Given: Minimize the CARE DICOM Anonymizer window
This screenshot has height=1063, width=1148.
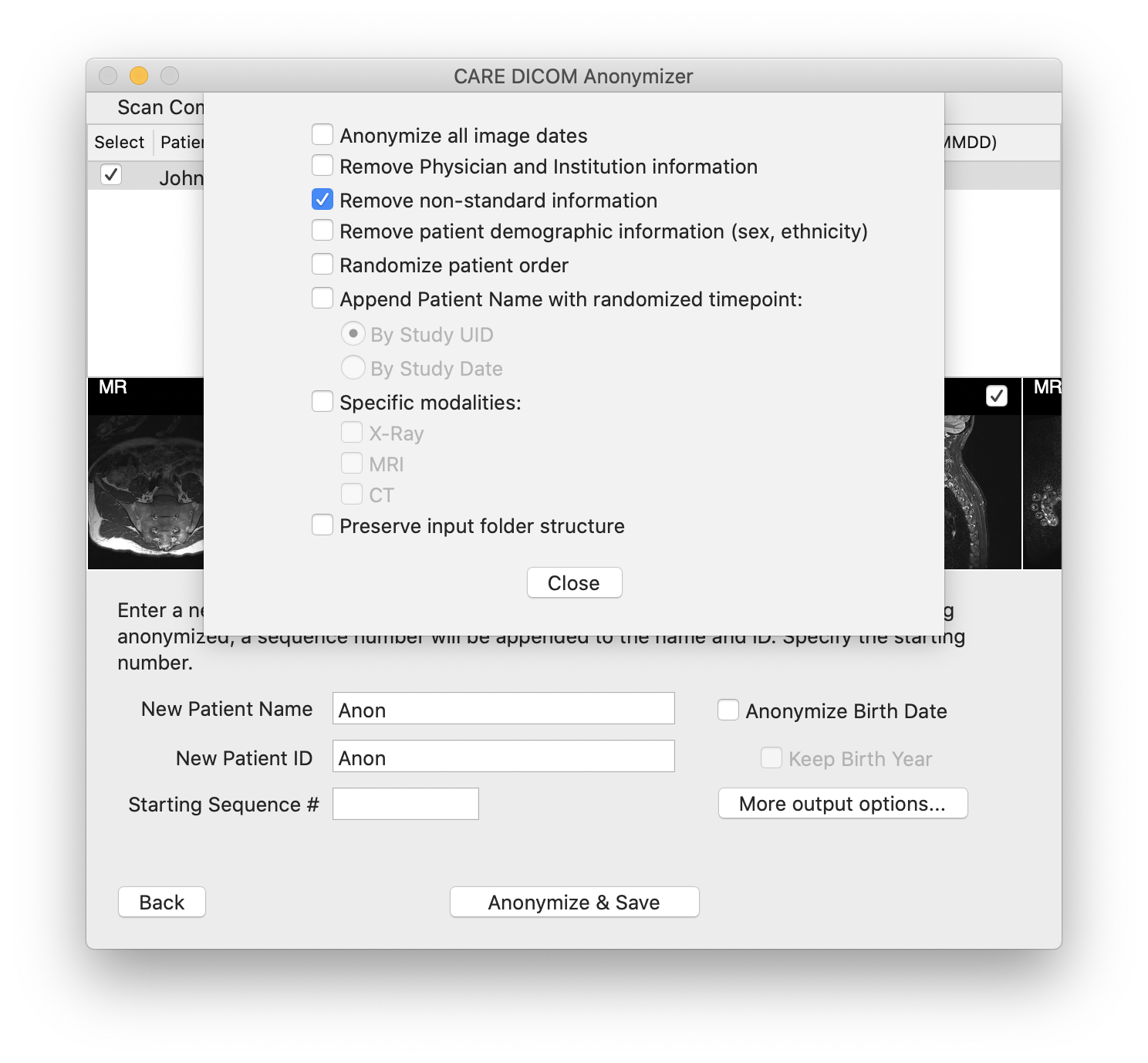Looking at the screenshot, I should [139, 76].
